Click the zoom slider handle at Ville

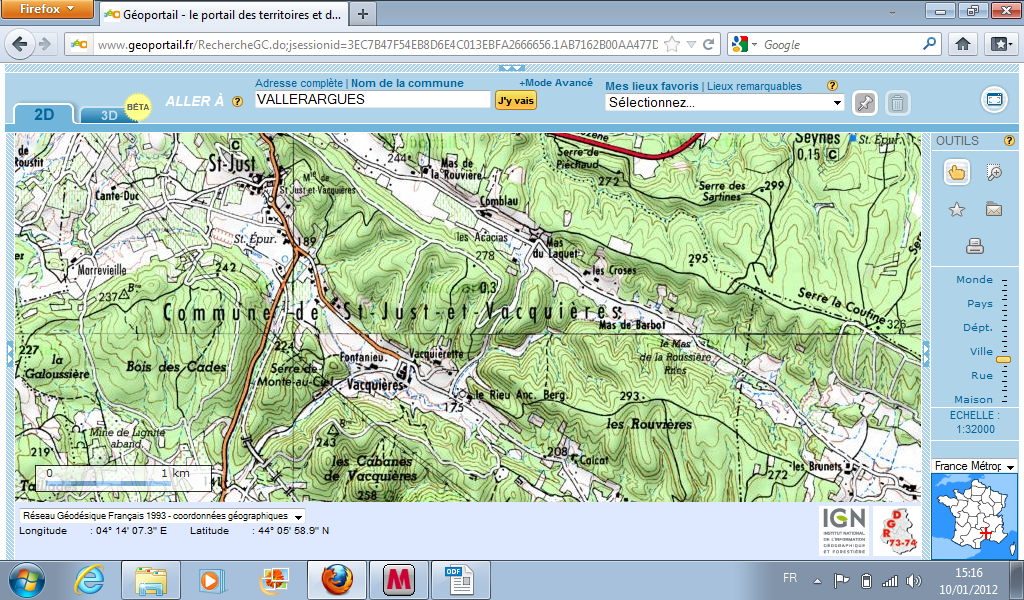(1004, 359)
